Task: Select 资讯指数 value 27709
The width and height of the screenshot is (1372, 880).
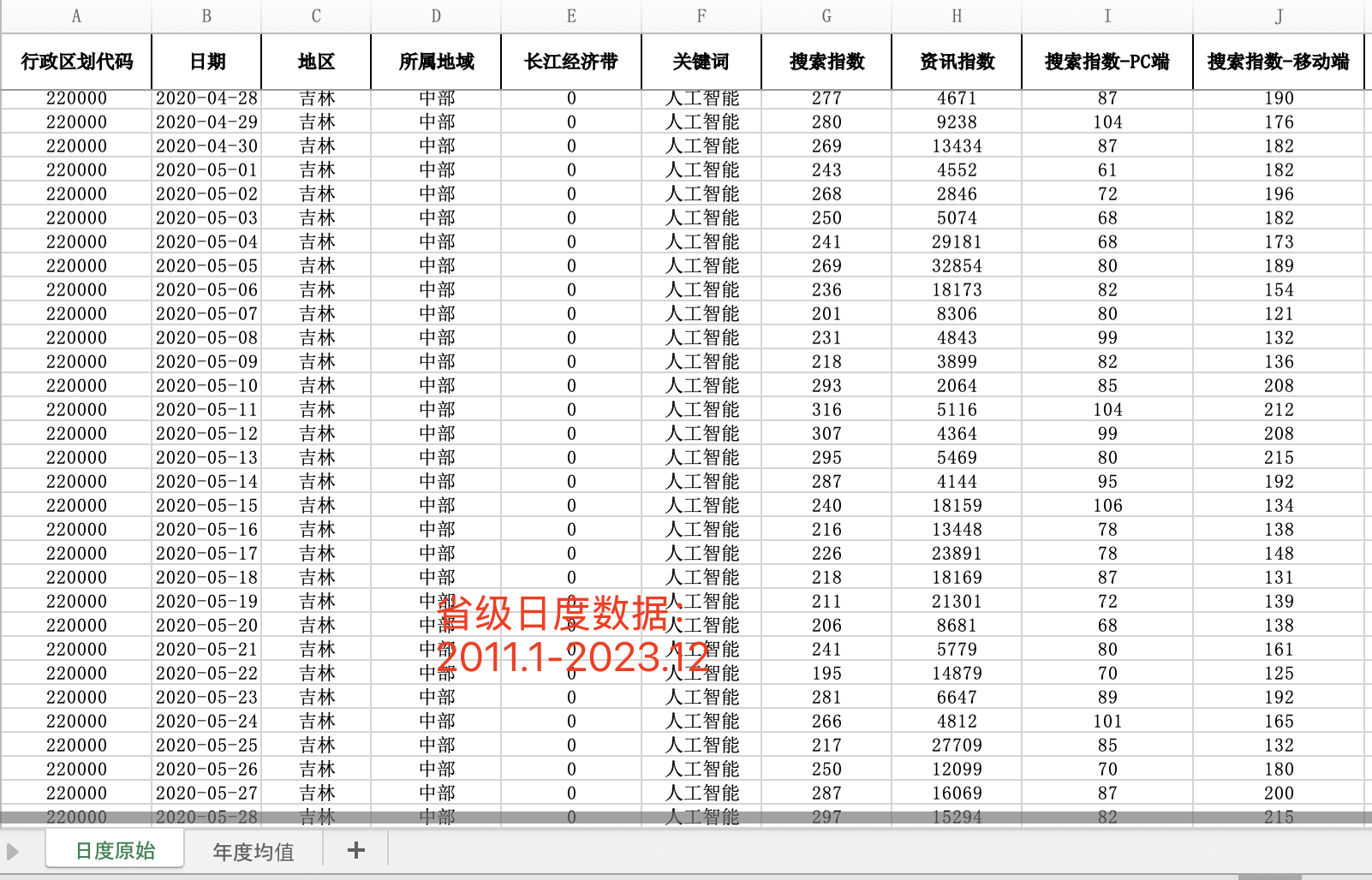Action: pos(957,745)
